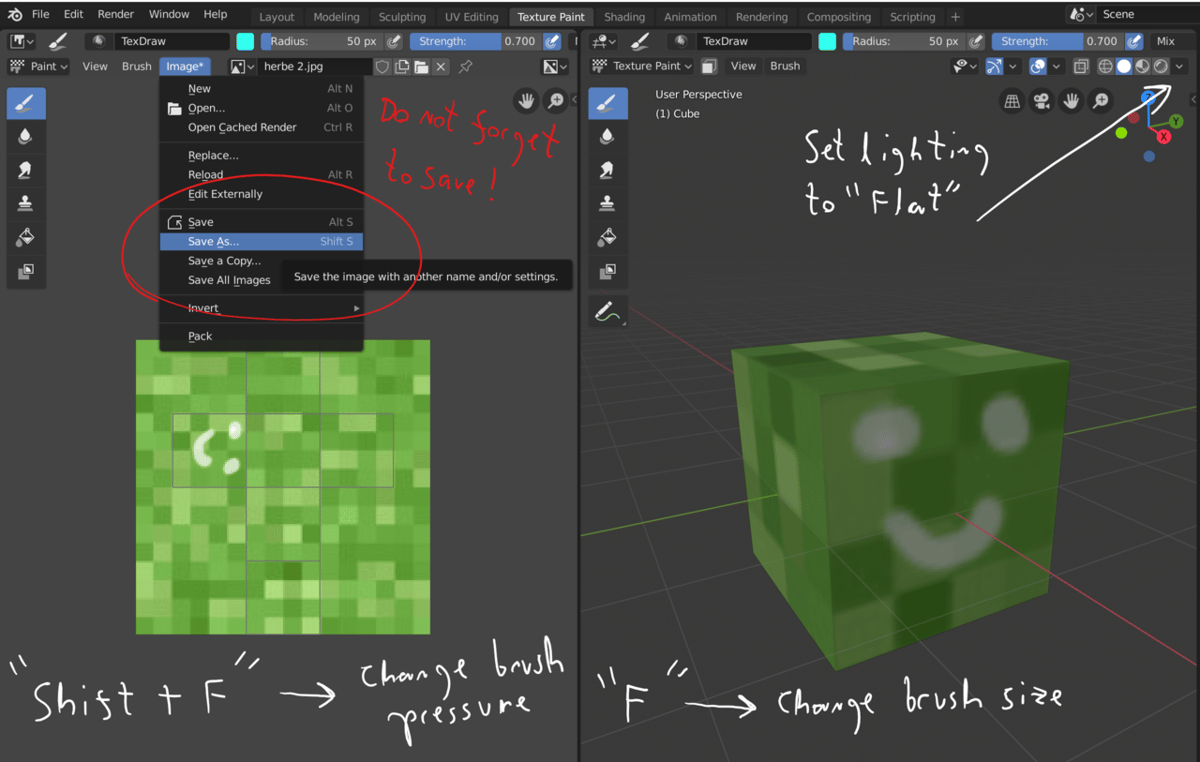This screenshot has width=1200, height=762.
Task: Adjust the Strength slider in 3D viewport header
Action: coord(1057,42)
